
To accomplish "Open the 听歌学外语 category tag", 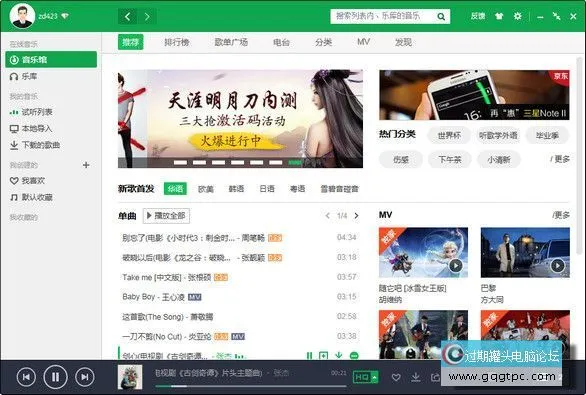I will tap(498, 135).
